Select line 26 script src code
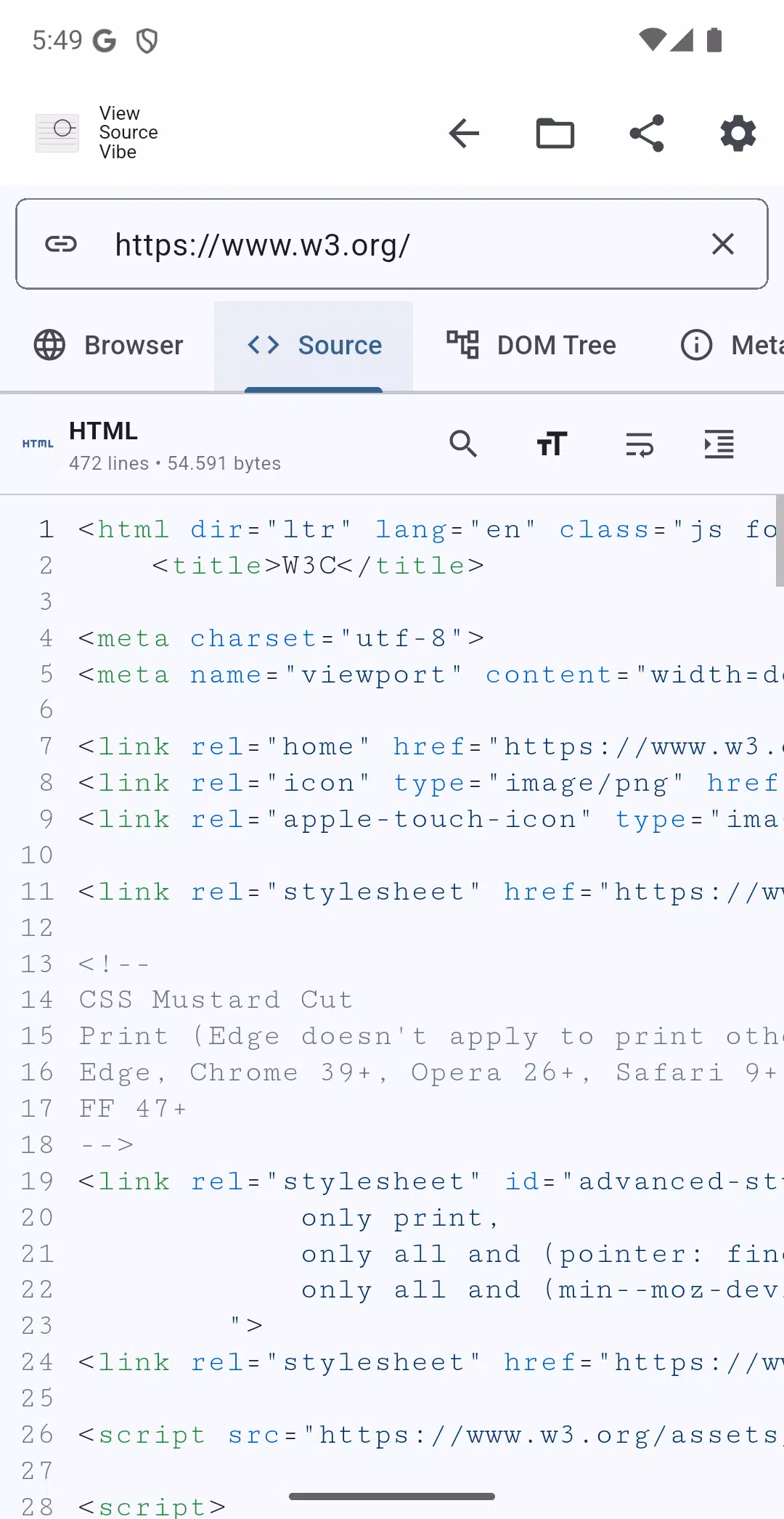The height and width of the screenshot is (1519, 784). pos(430,1435)
